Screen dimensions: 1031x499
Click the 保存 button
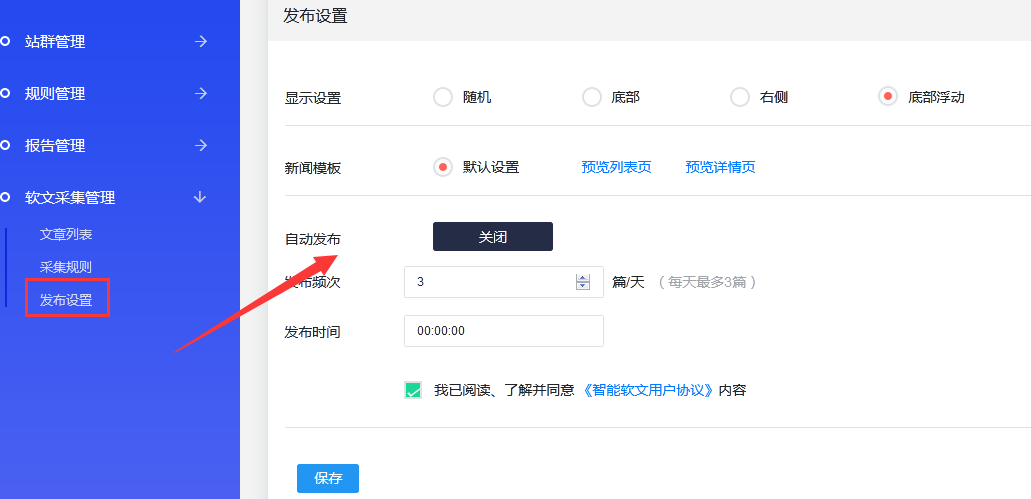(x=328, y=478)
